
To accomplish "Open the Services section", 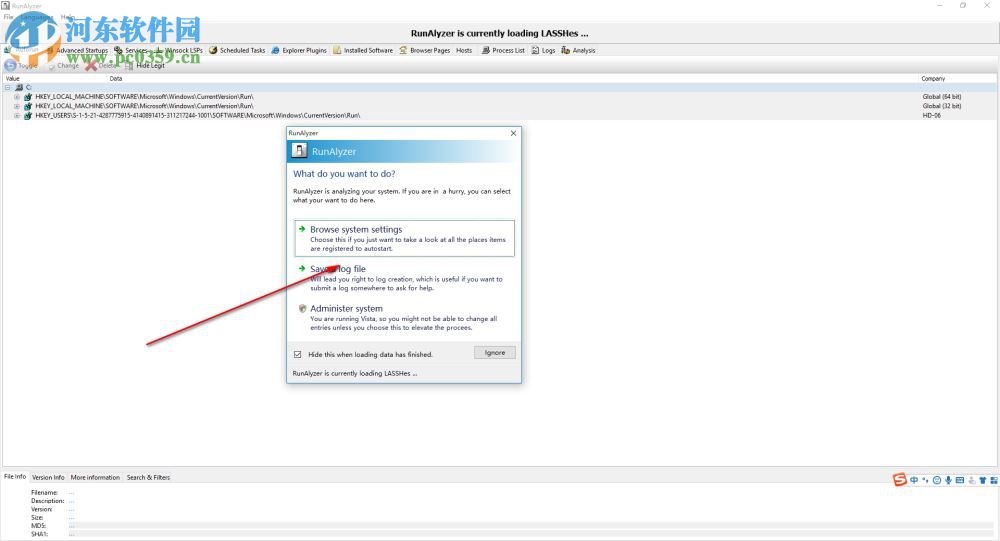I will point(131,50).
